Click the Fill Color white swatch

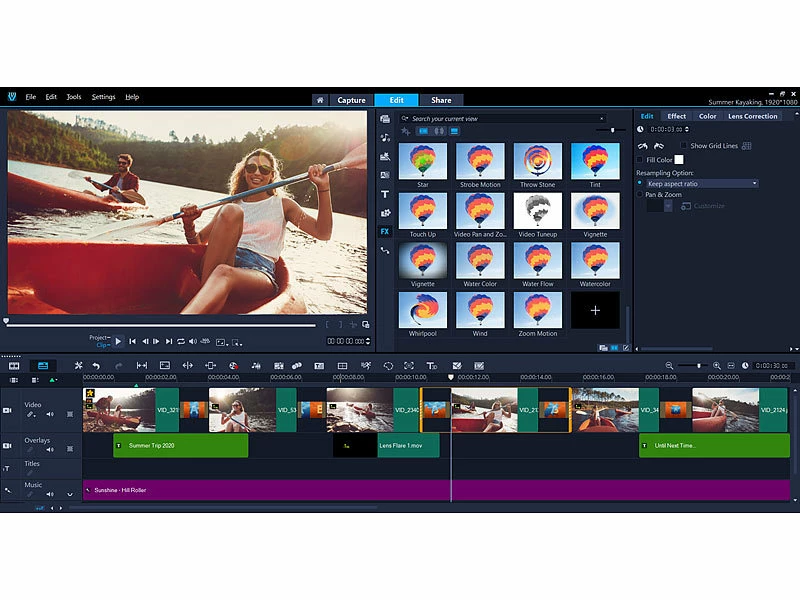(679, 159)
